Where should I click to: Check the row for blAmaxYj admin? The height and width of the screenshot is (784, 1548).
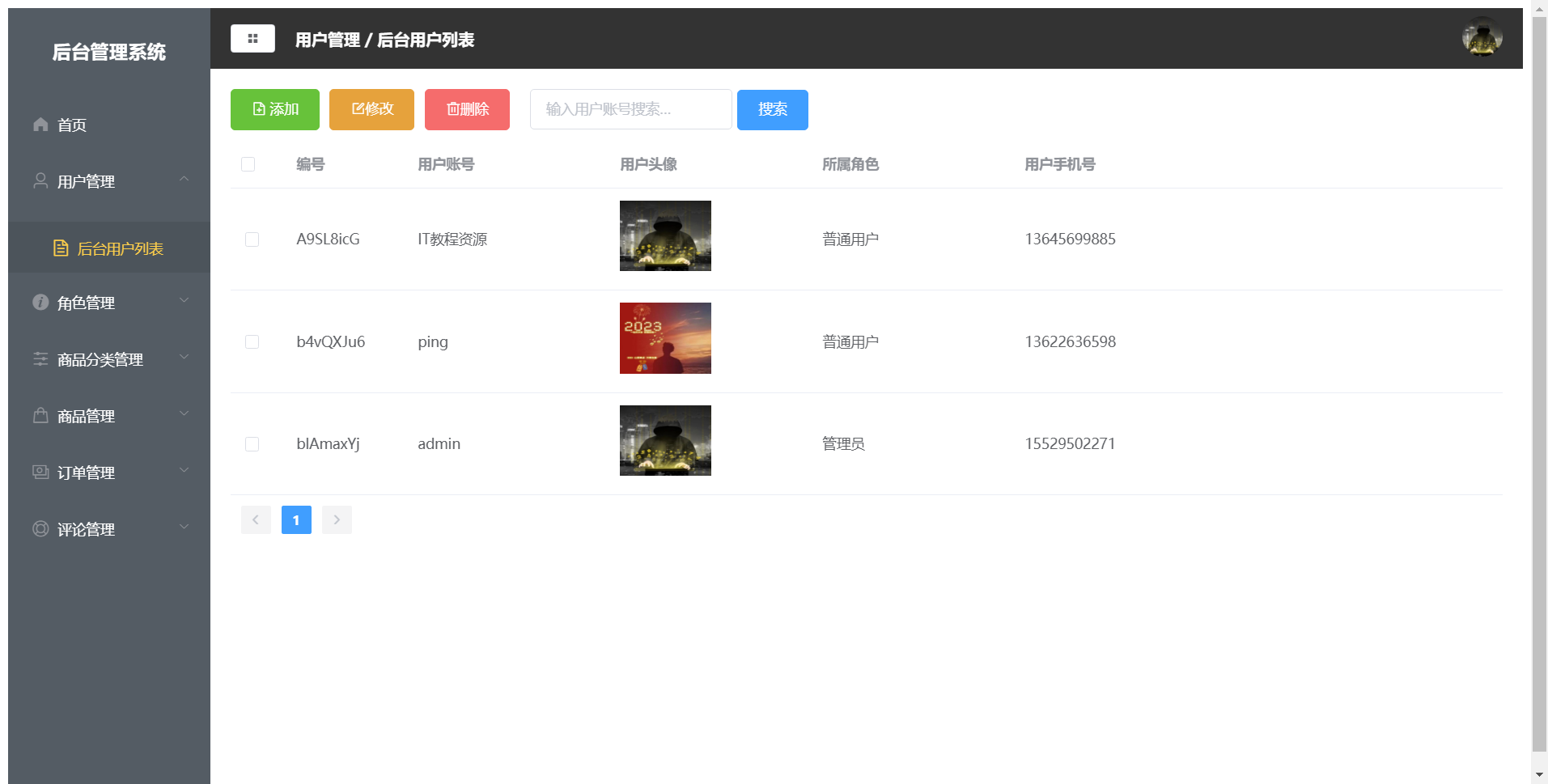pos(252,444)
